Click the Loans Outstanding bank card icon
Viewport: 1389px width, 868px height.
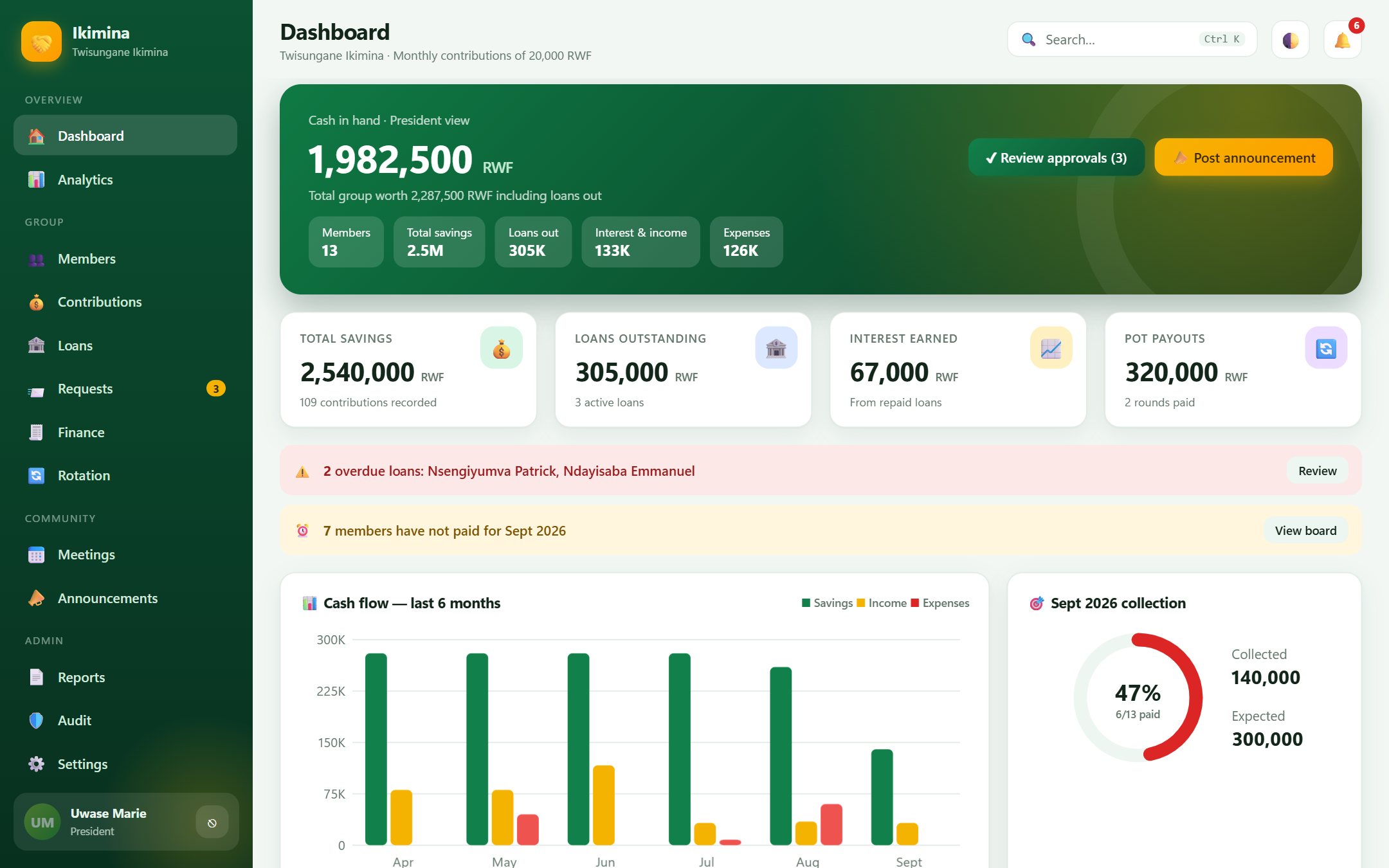pyautogui.click(x=776, y=348)
